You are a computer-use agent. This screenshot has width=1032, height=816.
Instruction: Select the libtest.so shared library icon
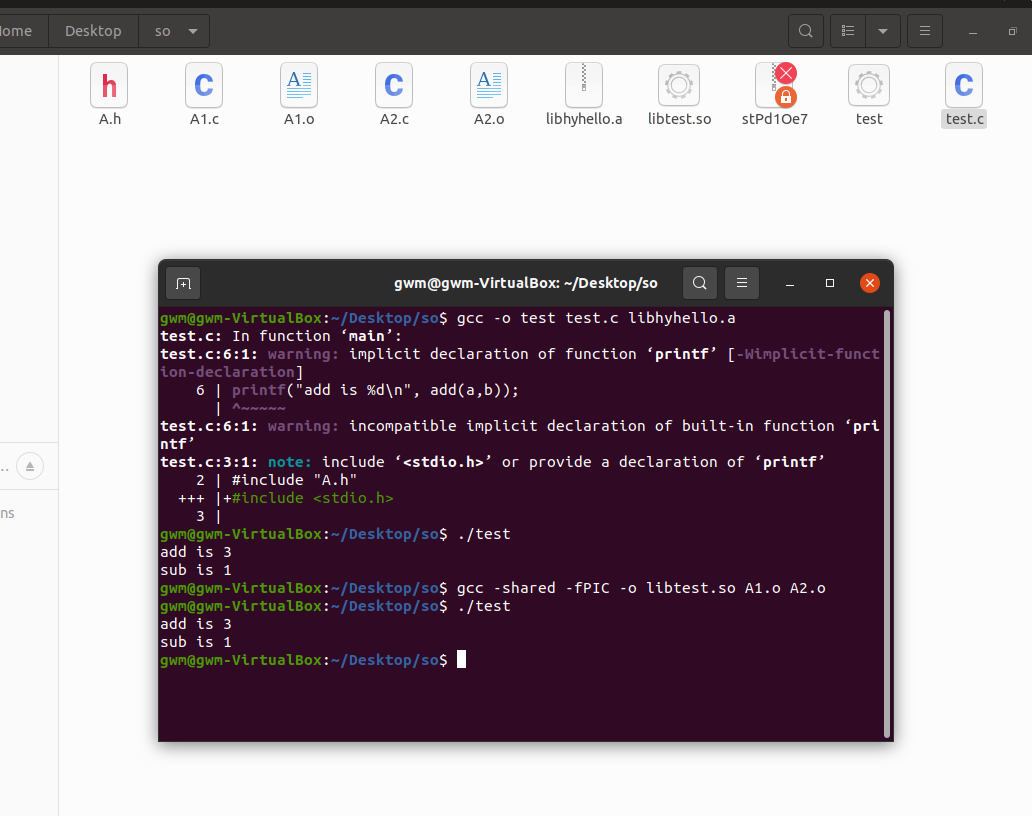tap(679, 86)
